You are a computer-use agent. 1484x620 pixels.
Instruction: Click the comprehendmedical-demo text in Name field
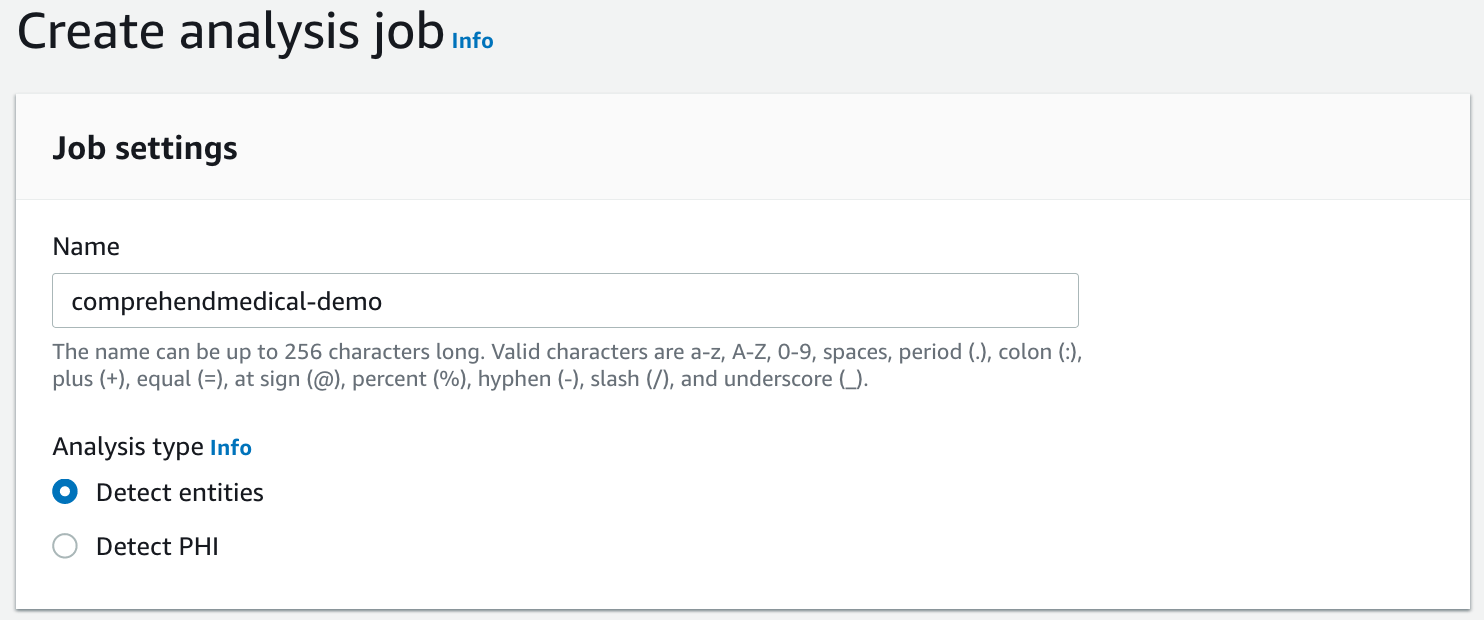pyautogui.click(x=227, y=301)
